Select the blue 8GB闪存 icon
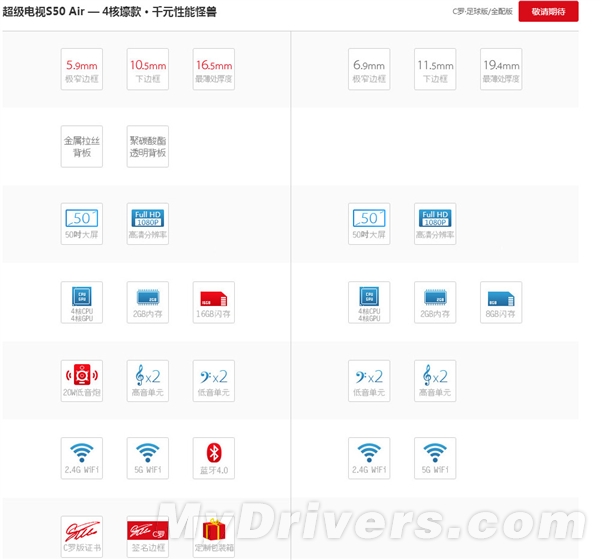 (501, 302)
